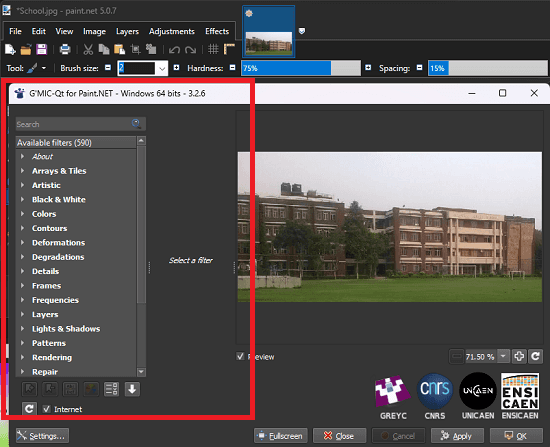Screen dimensions: 550x447
Task: Click the Hardness 75% slider
Action: coord(301,68)
